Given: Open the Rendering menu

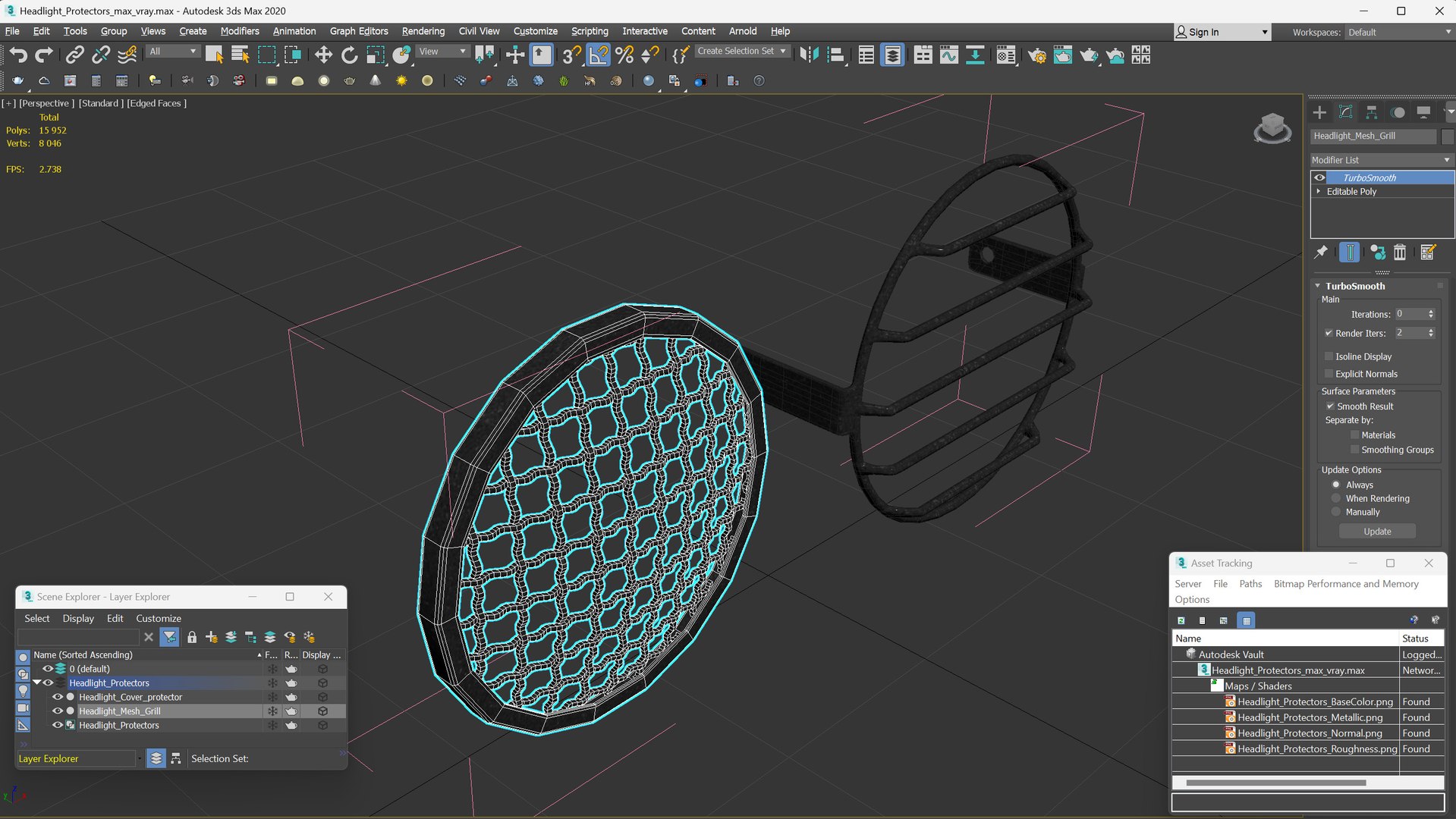Looking at the screenshot, I should point(423,31).
